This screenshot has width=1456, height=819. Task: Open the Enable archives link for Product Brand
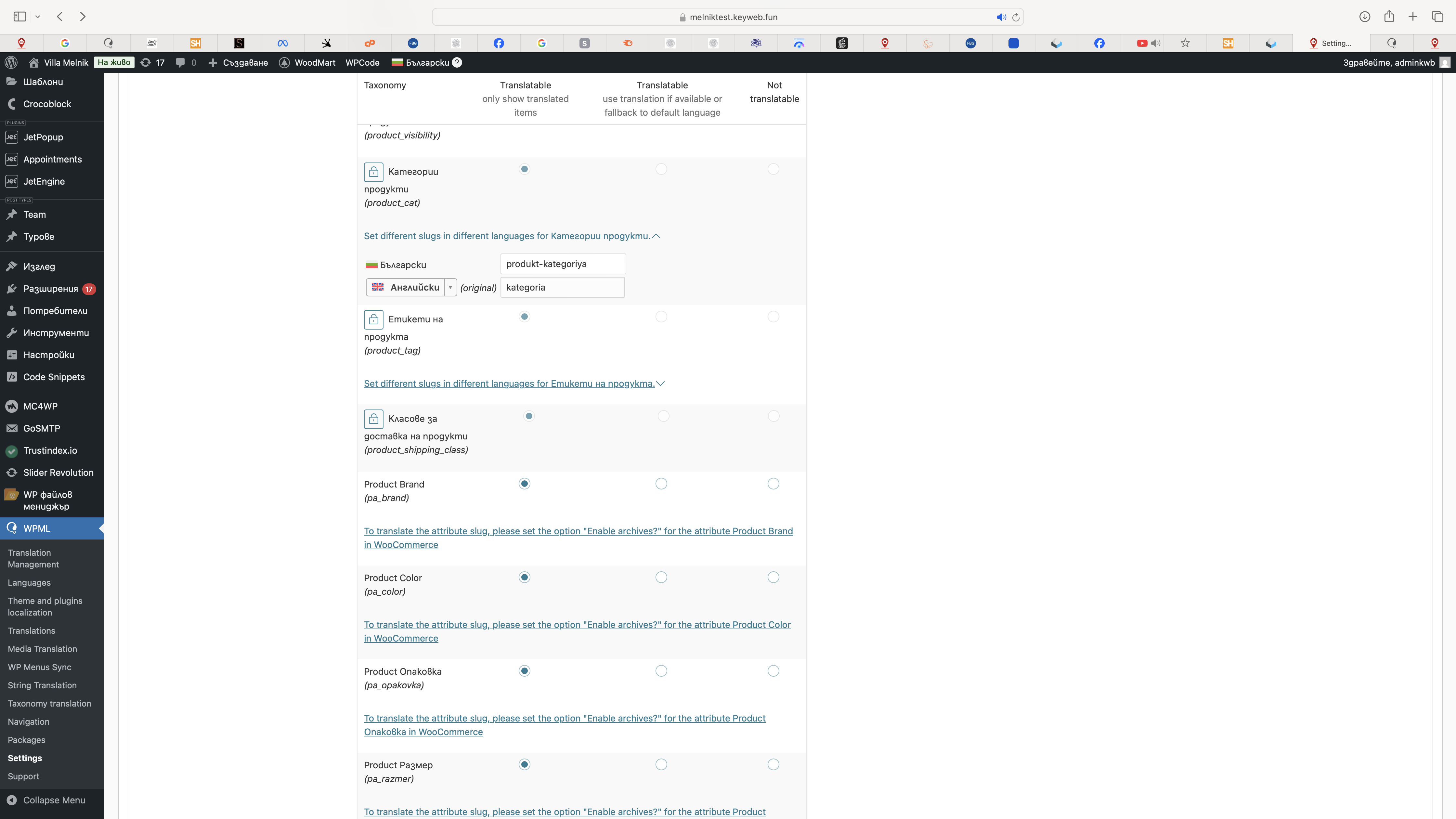578,538
